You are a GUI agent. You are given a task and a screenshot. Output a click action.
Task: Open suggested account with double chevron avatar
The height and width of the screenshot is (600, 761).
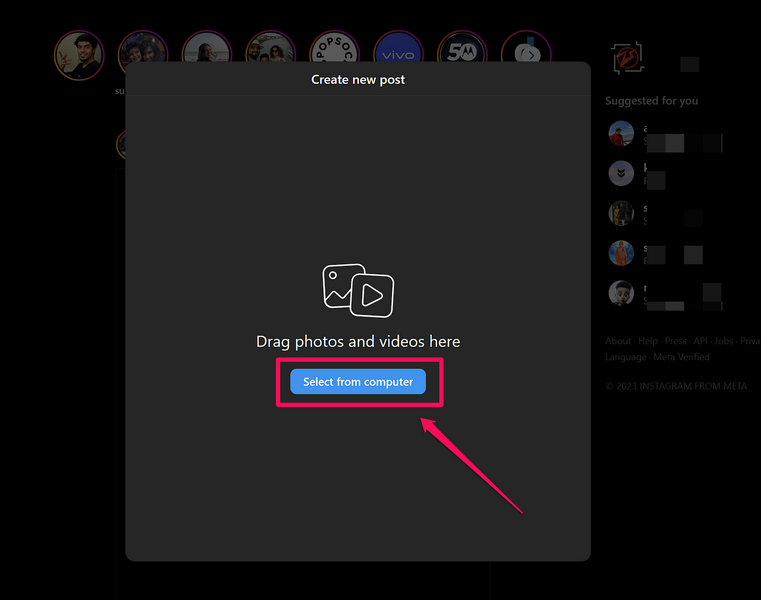[x=621, y=173]
